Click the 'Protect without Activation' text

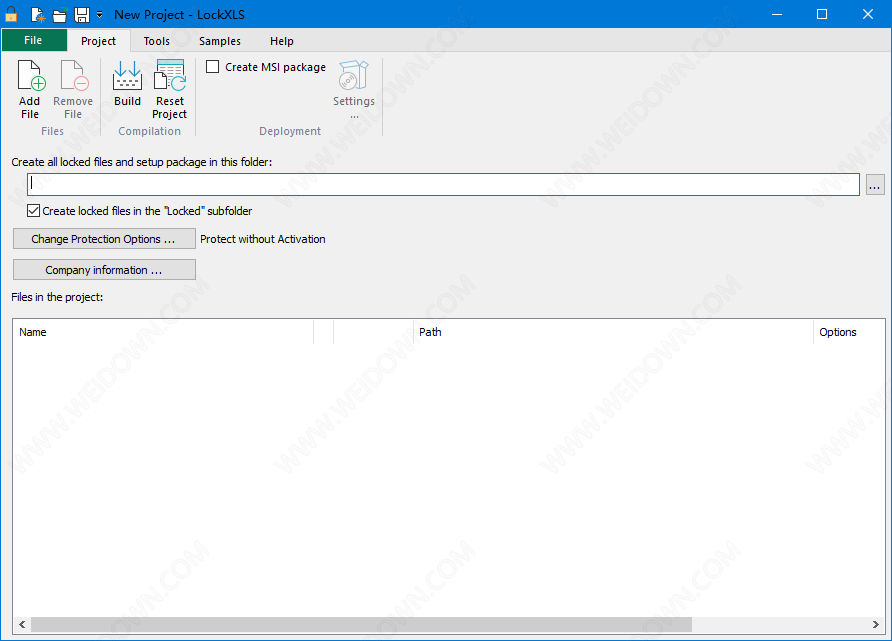263,239
